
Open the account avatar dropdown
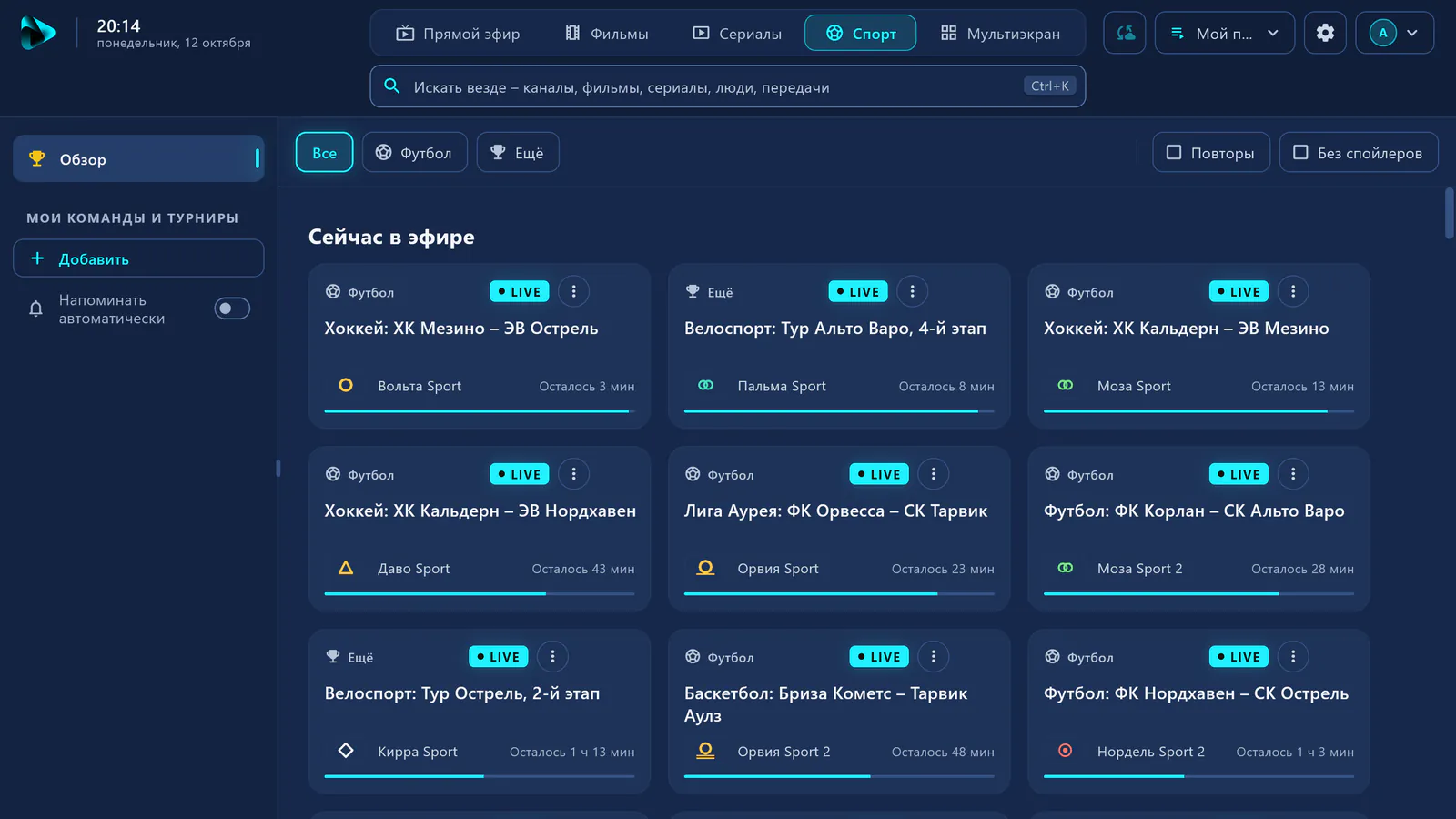tap(1395, 33)
